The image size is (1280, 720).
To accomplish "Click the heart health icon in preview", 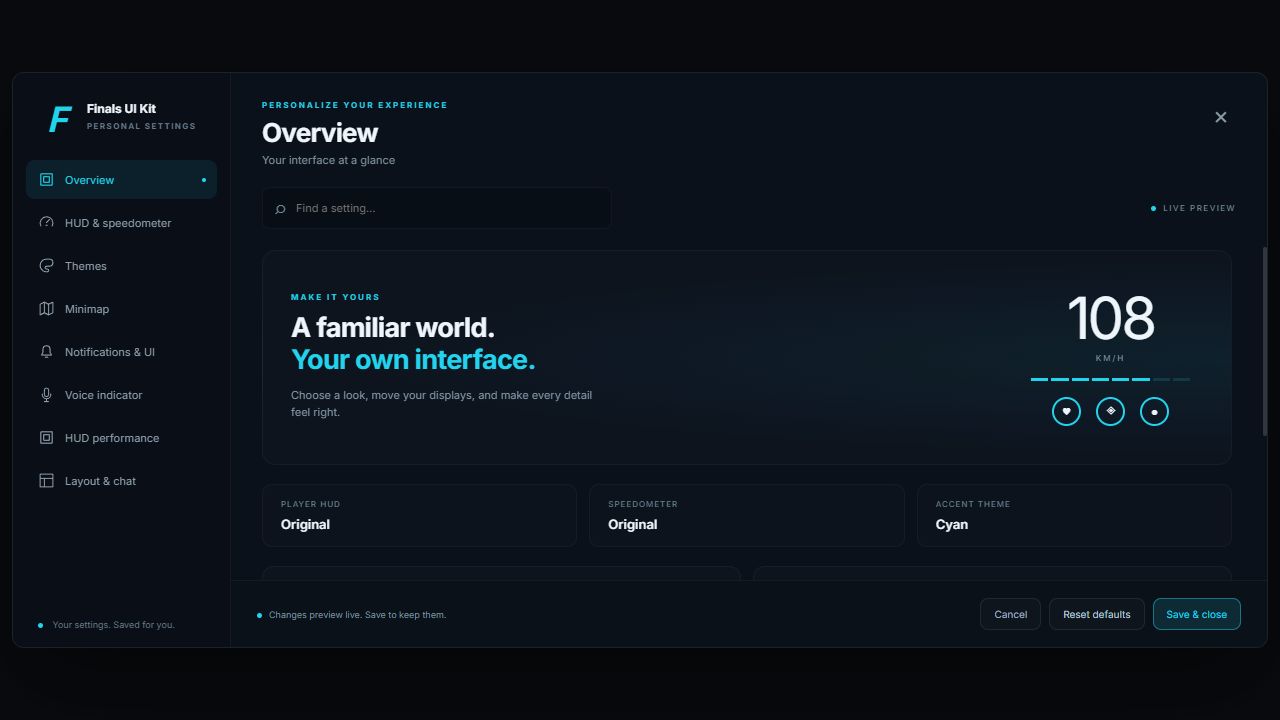I will [1066, 411].
